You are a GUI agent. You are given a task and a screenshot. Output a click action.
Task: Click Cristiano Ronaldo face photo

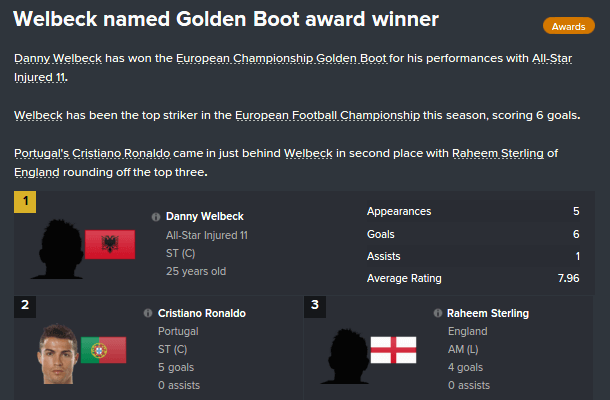58,353
